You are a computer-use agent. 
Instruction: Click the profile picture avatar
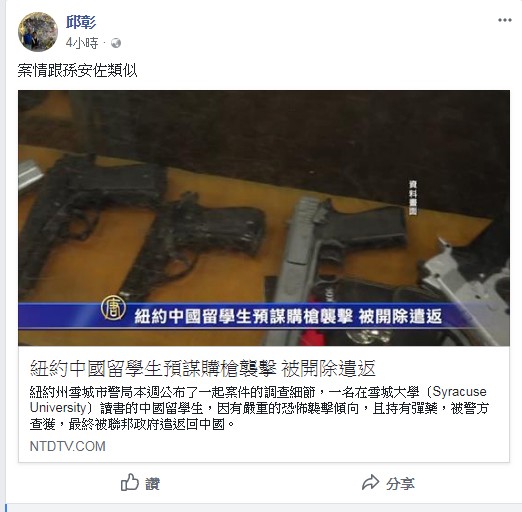38,32
